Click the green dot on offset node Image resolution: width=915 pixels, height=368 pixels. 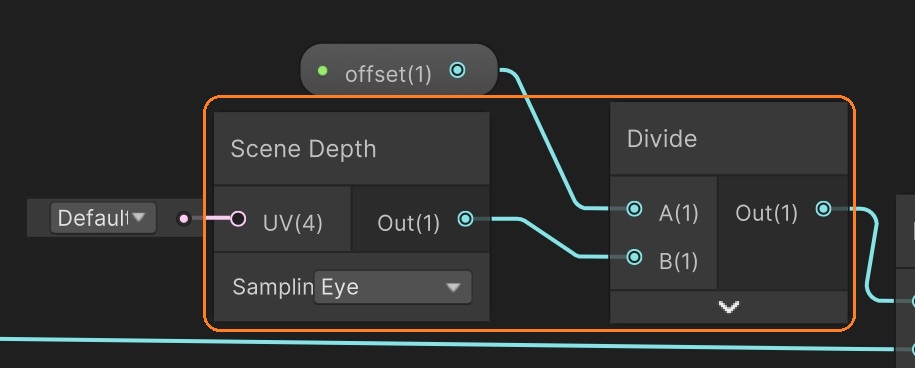point(322,71)
